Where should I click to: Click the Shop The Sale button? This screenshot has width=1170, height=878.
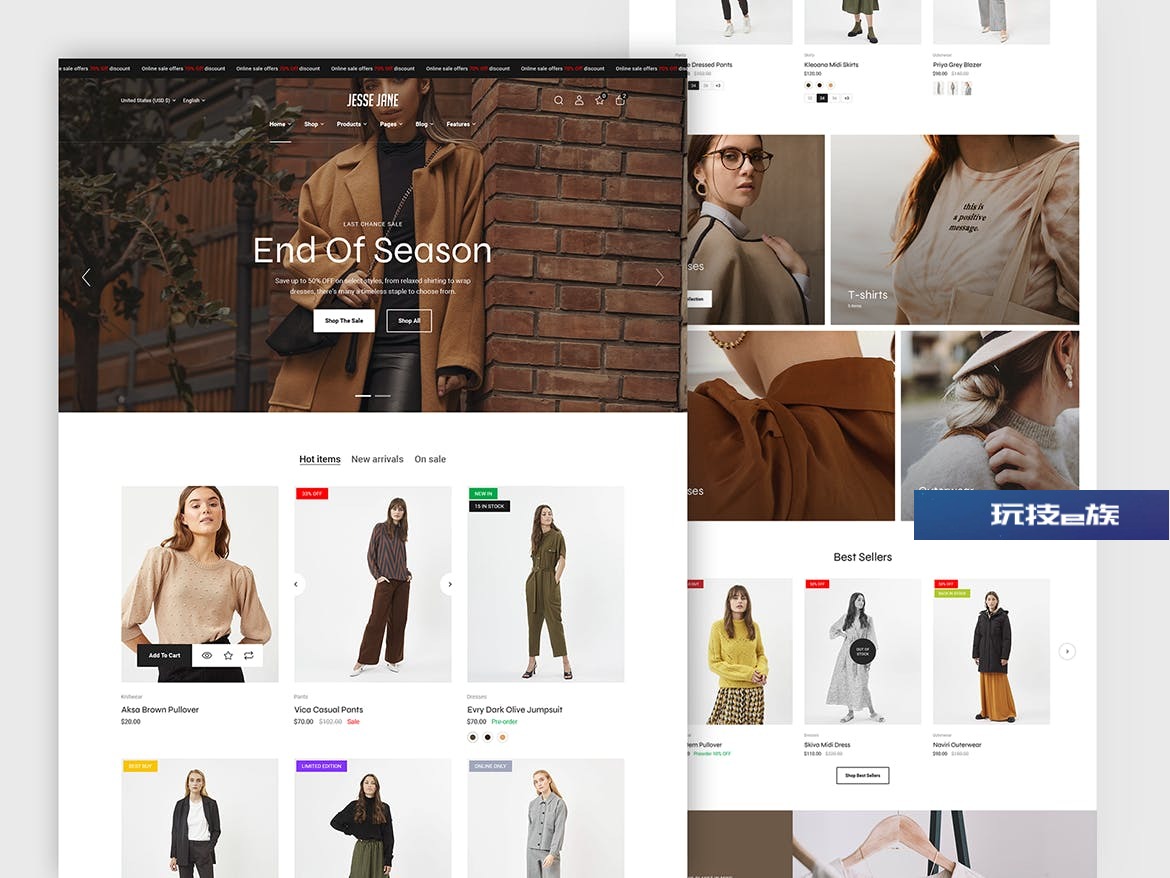pyautogui.click(x=344, y=320)
